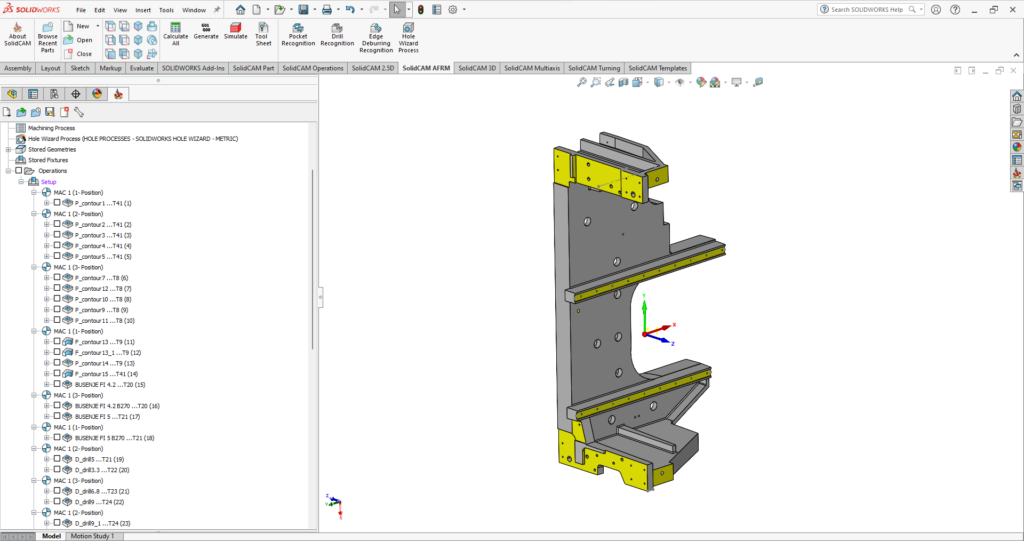Switch to the SolidCAM Turning tab
The width and height of the screenshot is (1024, 541).
click(594, 68)
